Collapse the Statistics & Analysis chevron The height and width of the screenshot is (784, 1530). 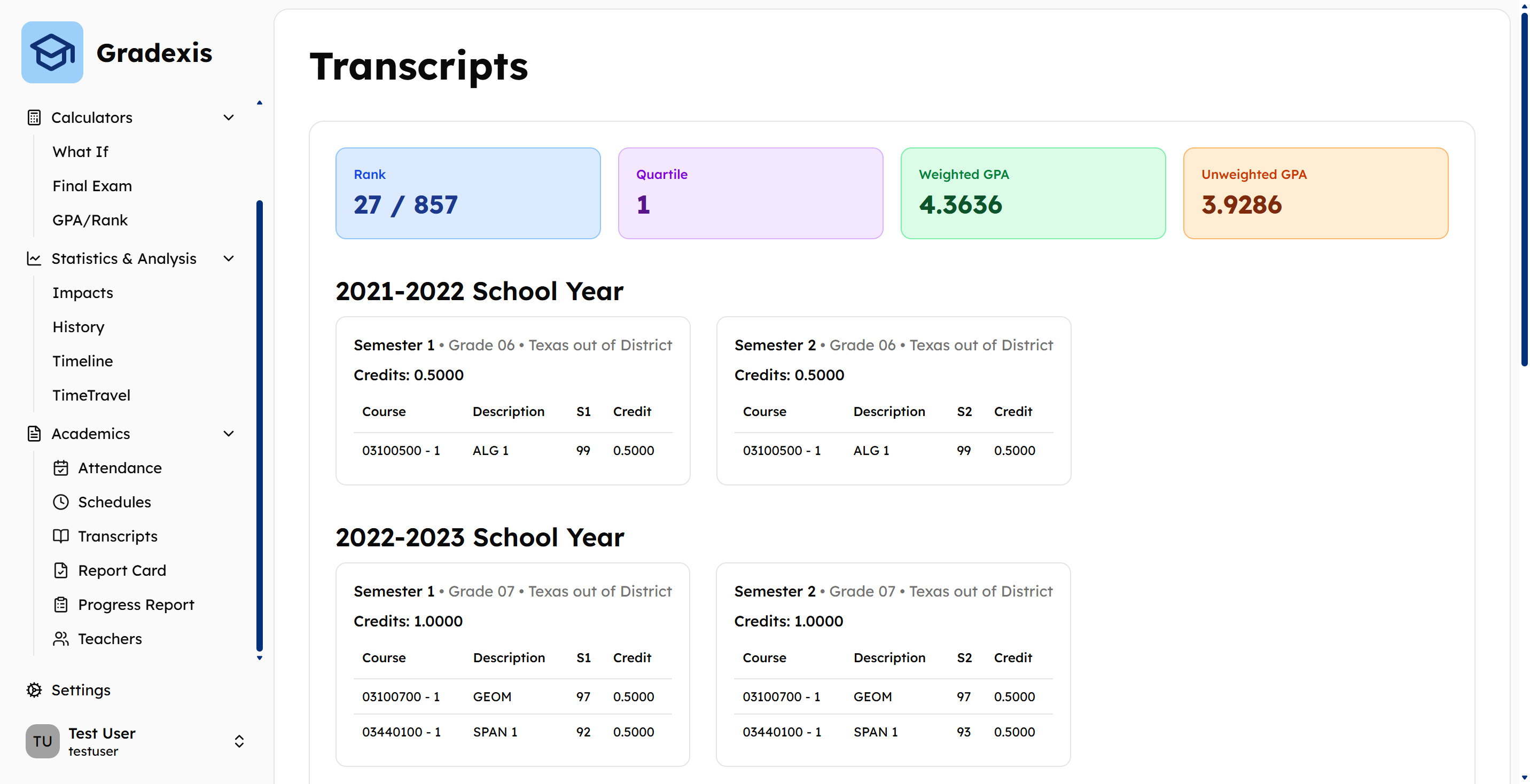229,258
